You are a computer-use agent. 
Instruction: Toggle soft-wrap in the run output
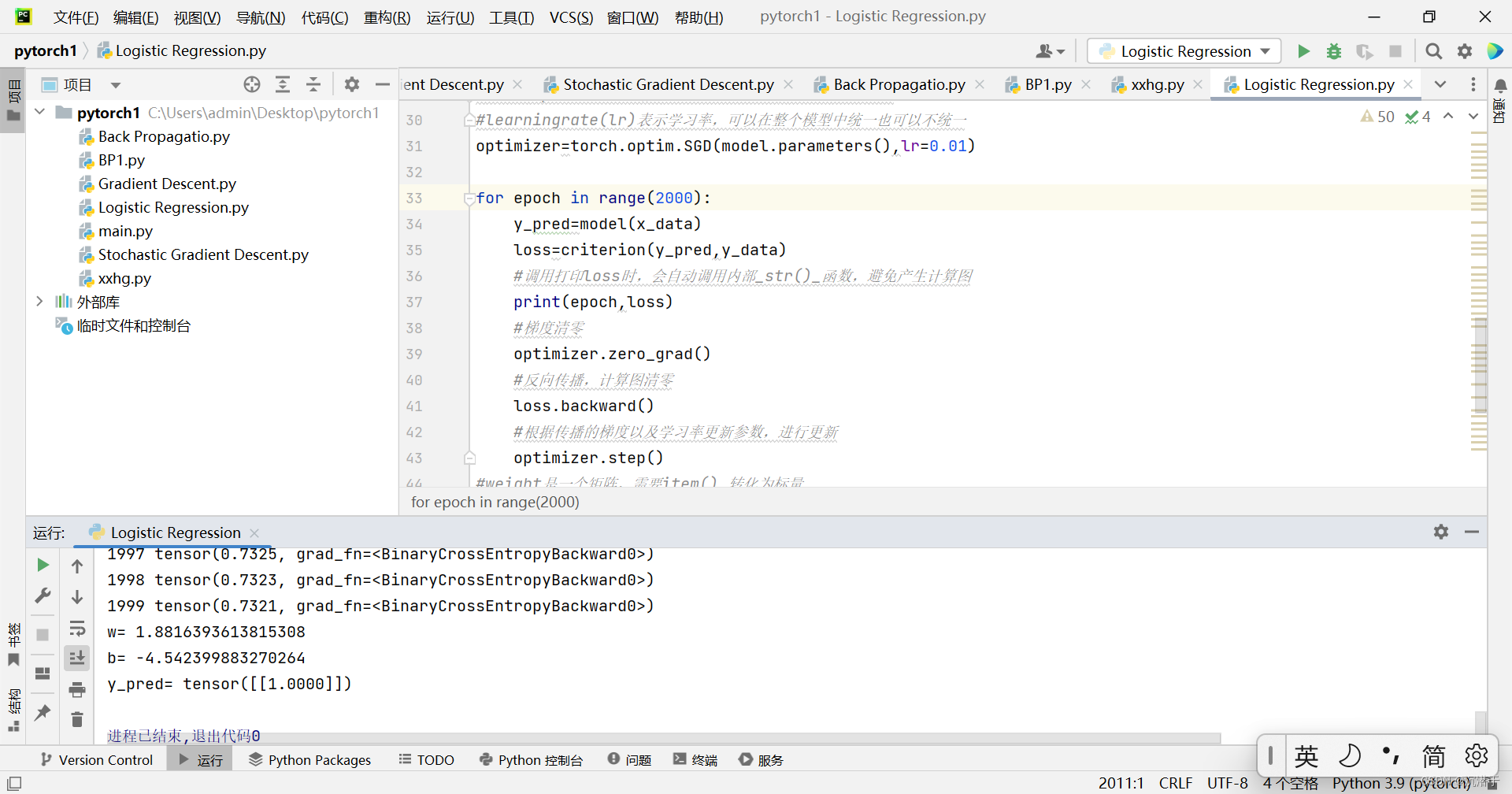tap(76, 628)
